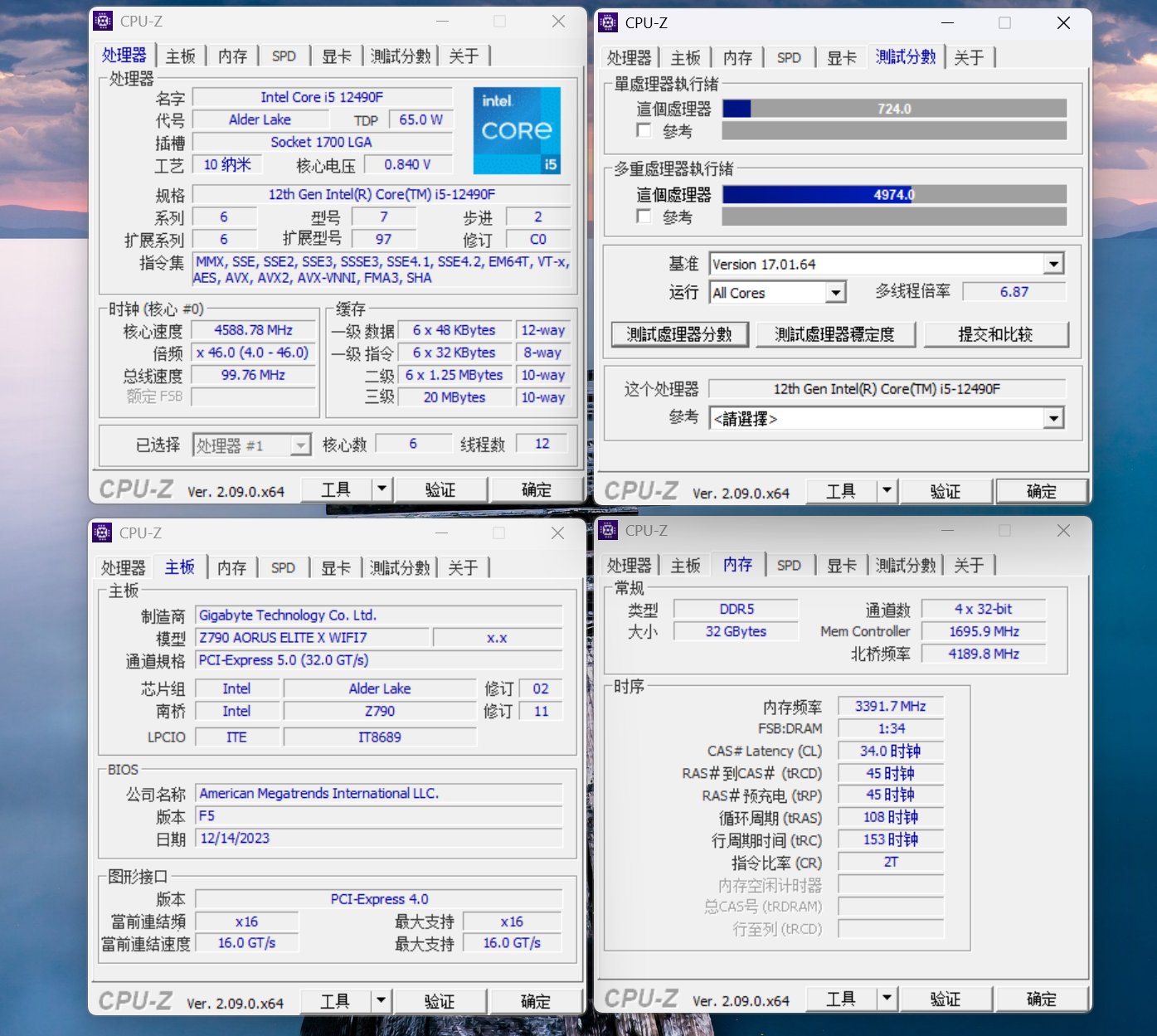Click the name field Intel Core i5 12490F
The image size is (1157, 1036).
322,97
